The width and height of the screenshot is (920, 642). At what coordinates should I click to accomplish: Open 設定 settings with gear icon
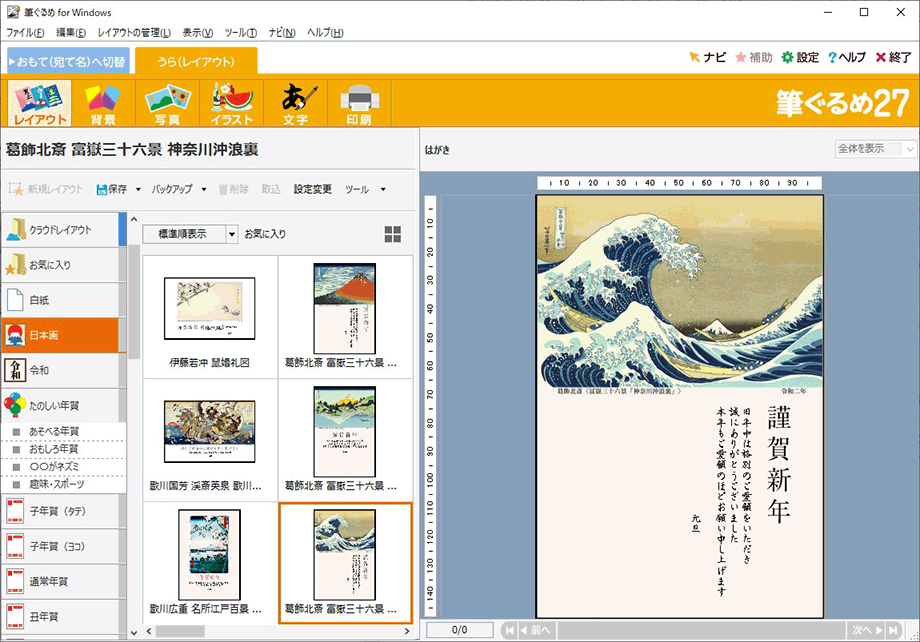pos(800,57)
